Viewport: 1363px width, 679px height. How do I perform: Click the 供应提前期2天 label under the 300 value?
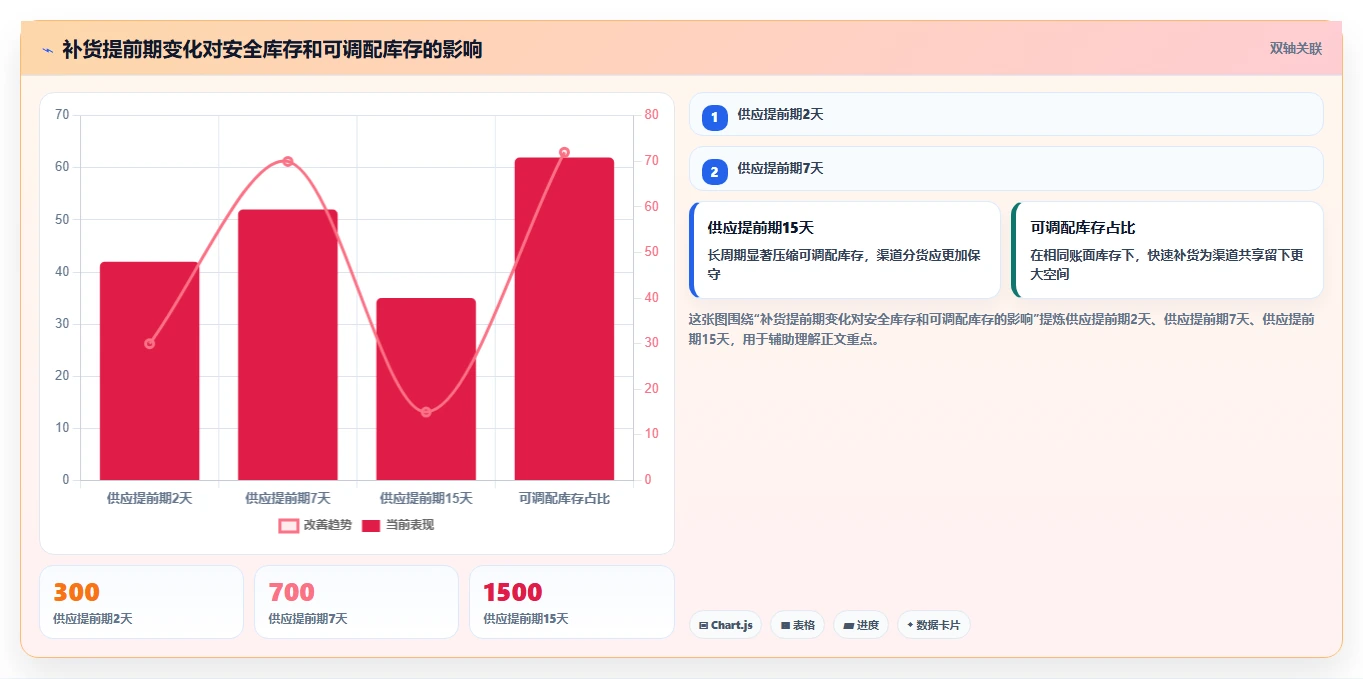tap(93, 619)
